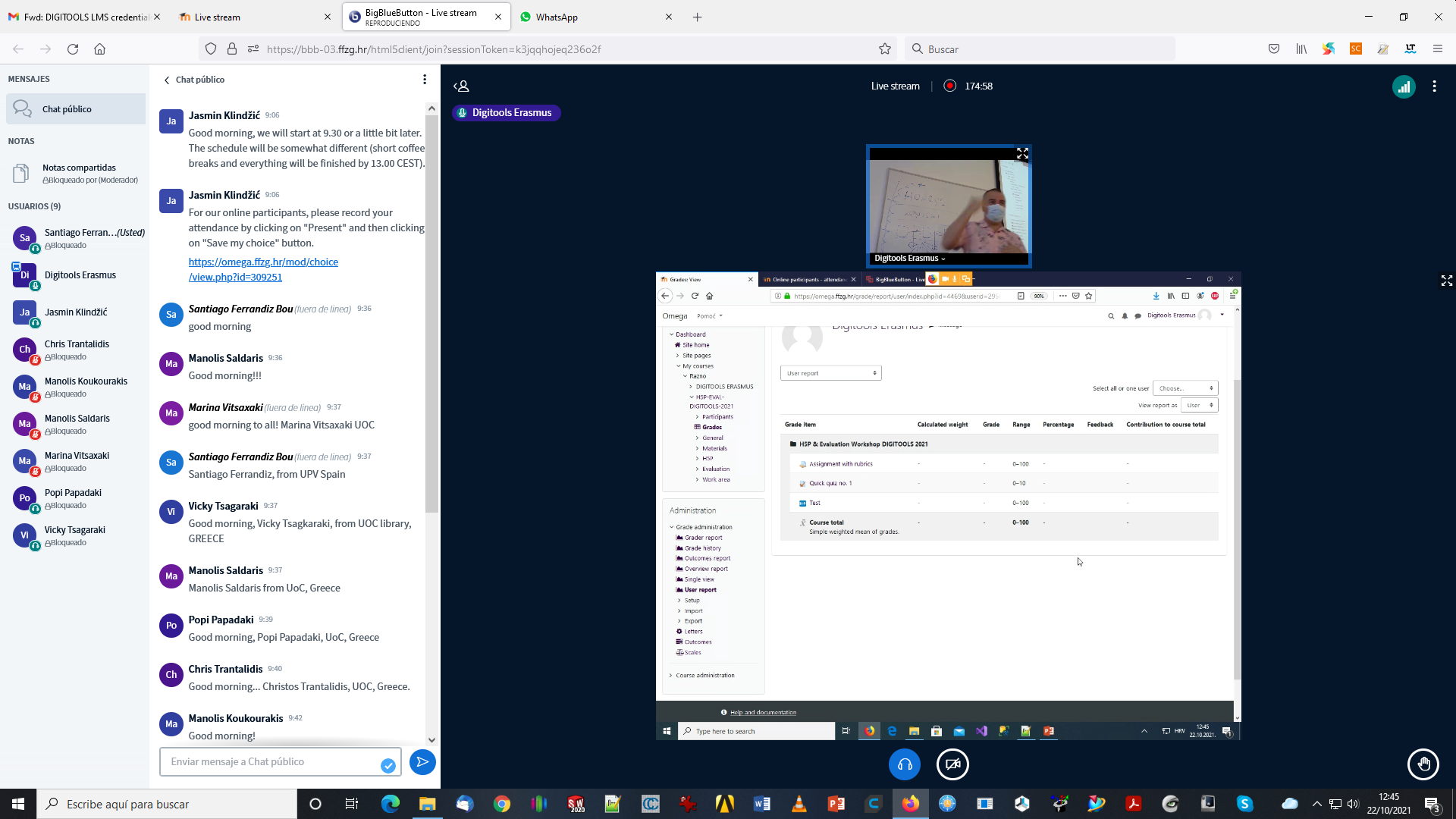This screenshot has width=1456, height=819.
Task: Open Microsoft Word from the Windows taskbar
Action: pos(762,804)
